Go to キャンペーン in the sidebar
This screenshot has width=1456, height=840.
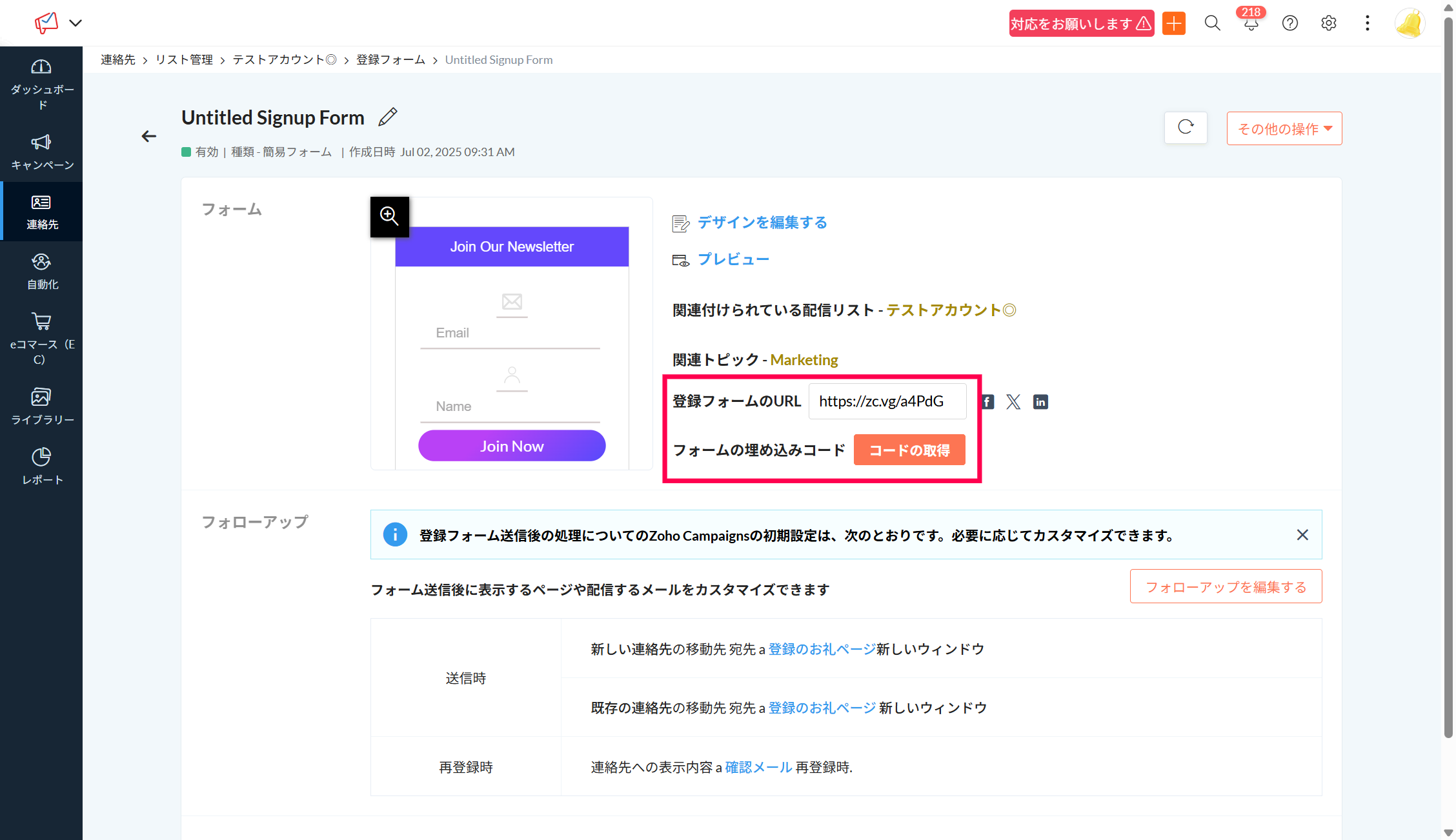pos(42,152)
